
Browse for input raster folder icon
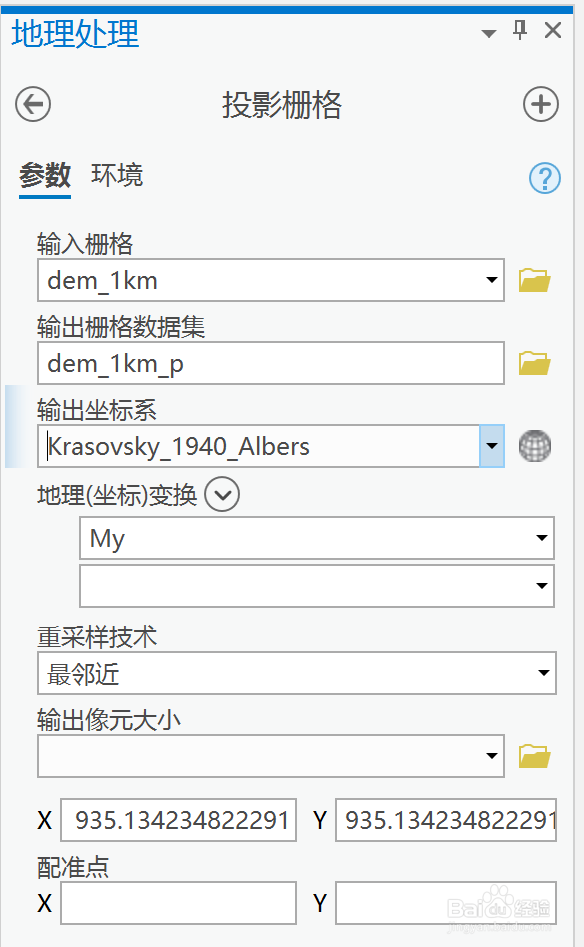(x=534, y=280)
